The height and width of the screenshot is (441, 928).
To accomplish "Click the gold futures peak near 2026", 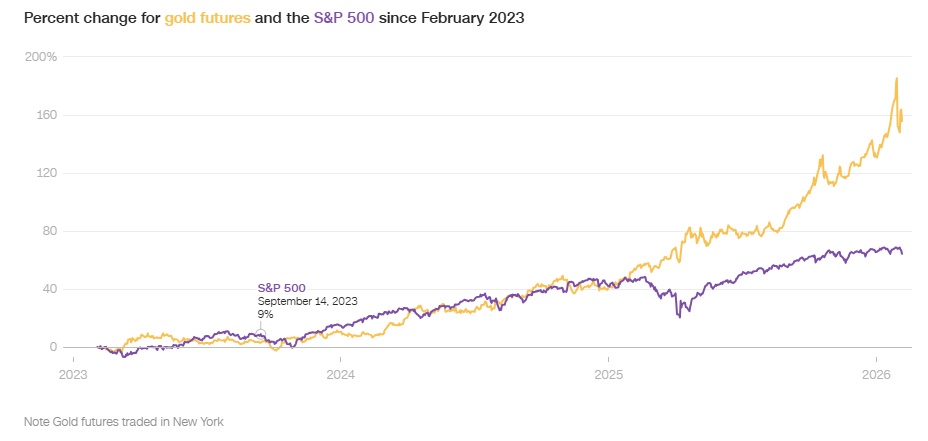I will click(x=897, y=79).
